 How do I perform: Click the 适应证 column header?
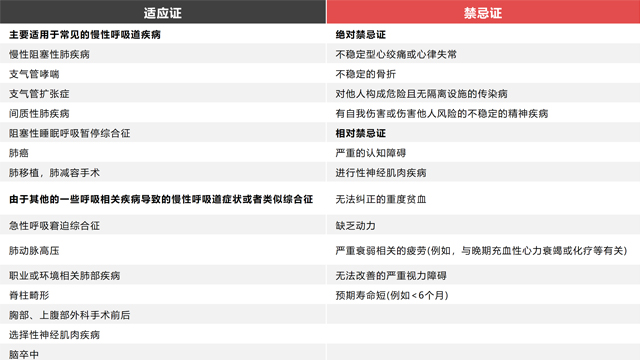point(163,12)
